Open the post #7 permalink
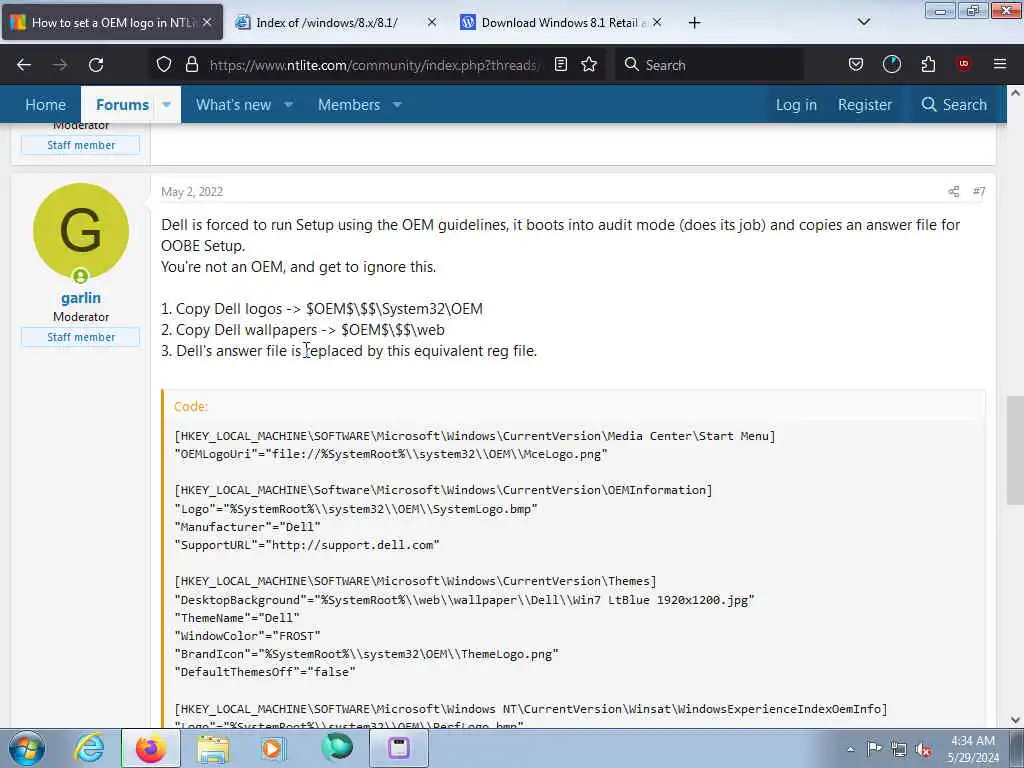Viewport: 1024px width, 768px height. tap(979, 191)
